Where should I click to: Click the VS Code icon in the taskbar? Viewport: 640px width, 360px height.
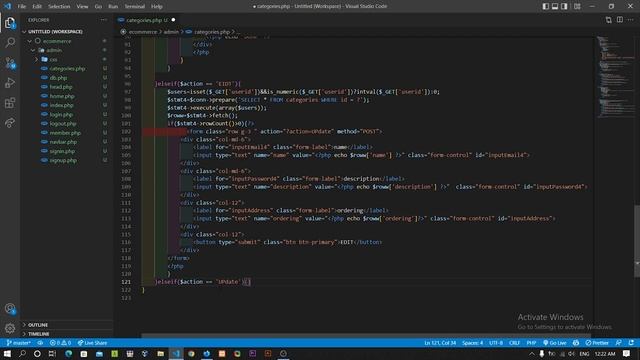176,353
